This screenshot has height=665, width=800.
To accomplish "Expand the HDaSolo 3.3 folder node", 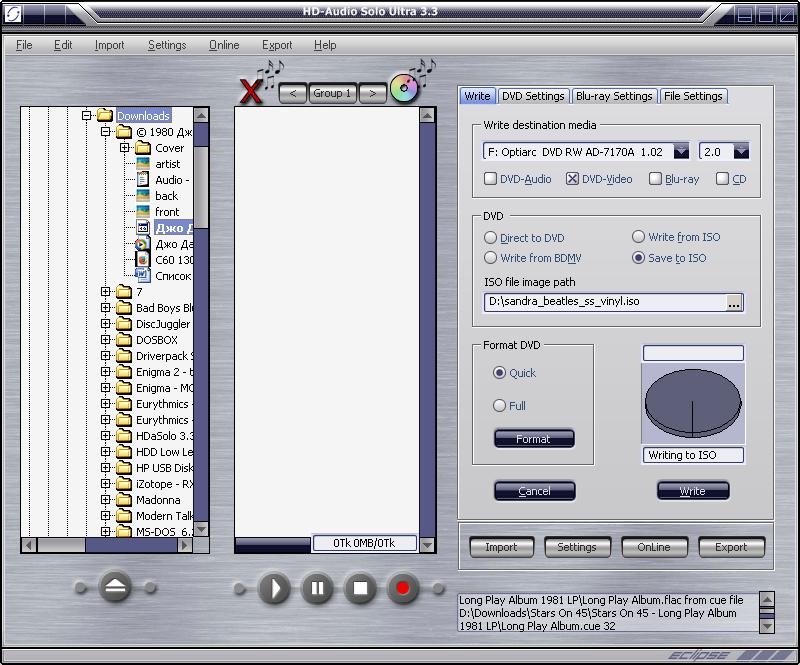I will [106, 436].
